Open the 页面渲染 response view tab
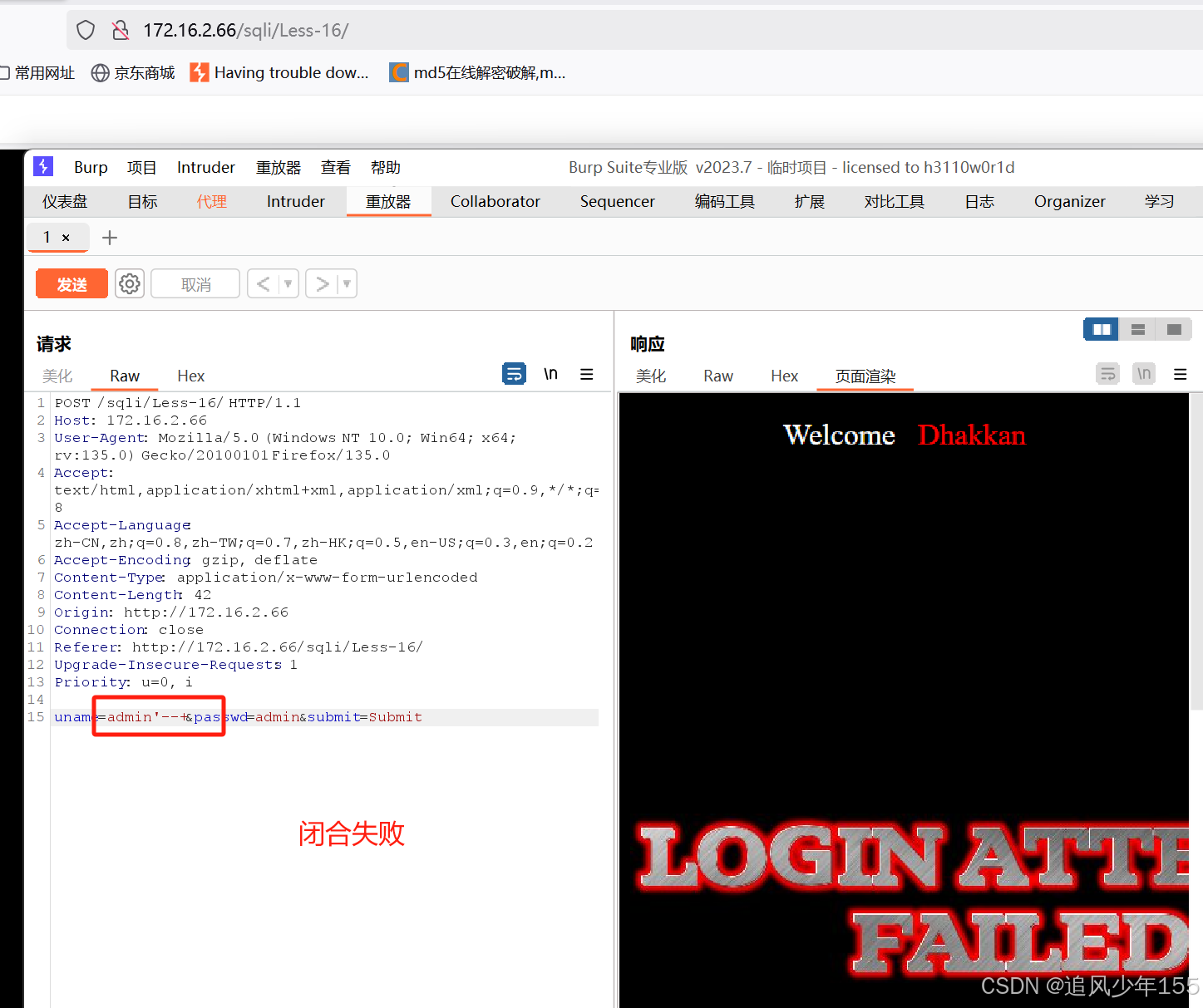Viewport: 1203px width, 1008px height. 865,376
